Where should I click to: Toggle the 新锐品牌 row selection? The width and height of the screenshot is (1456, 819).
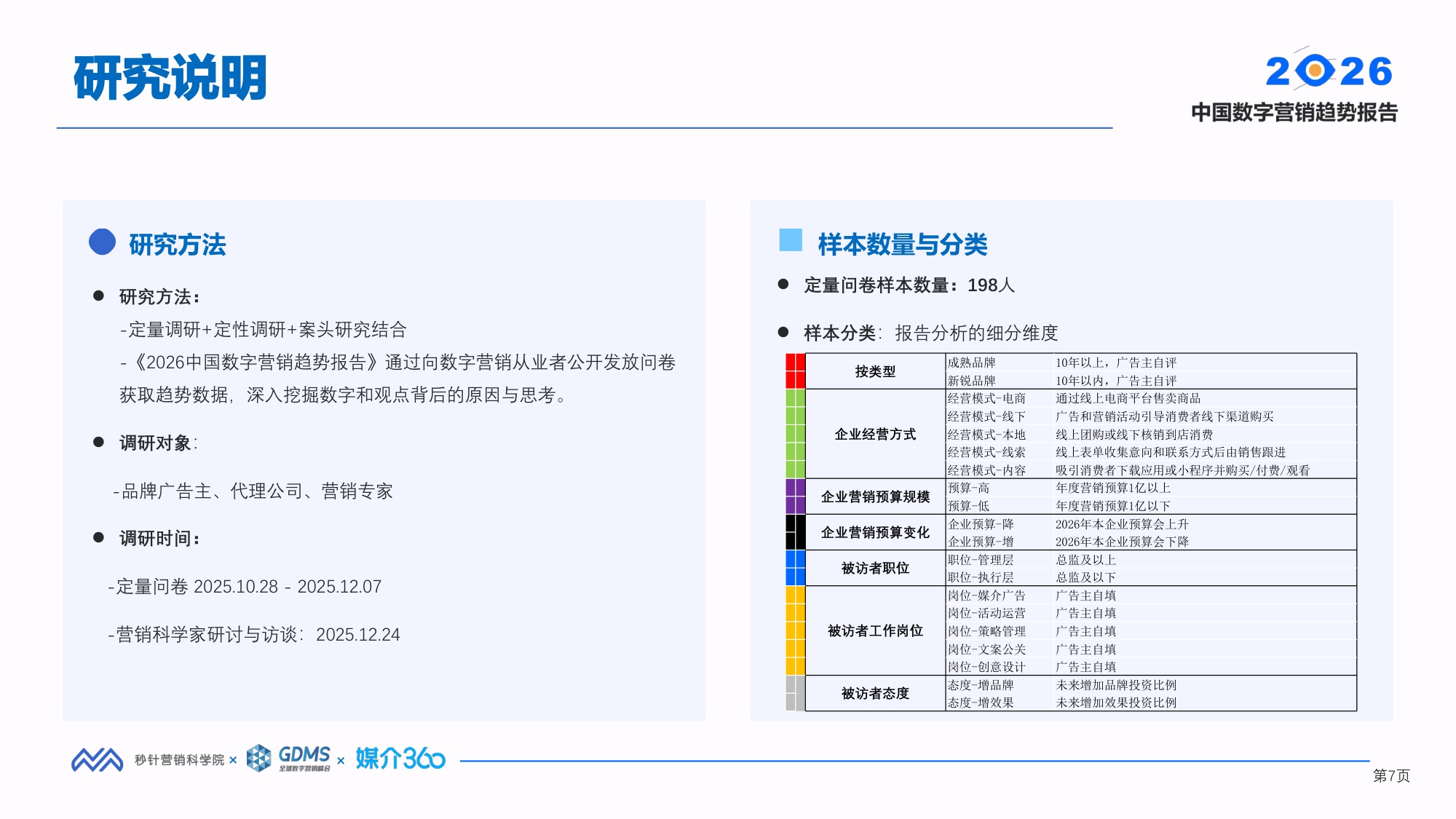(x=973, y=379)
